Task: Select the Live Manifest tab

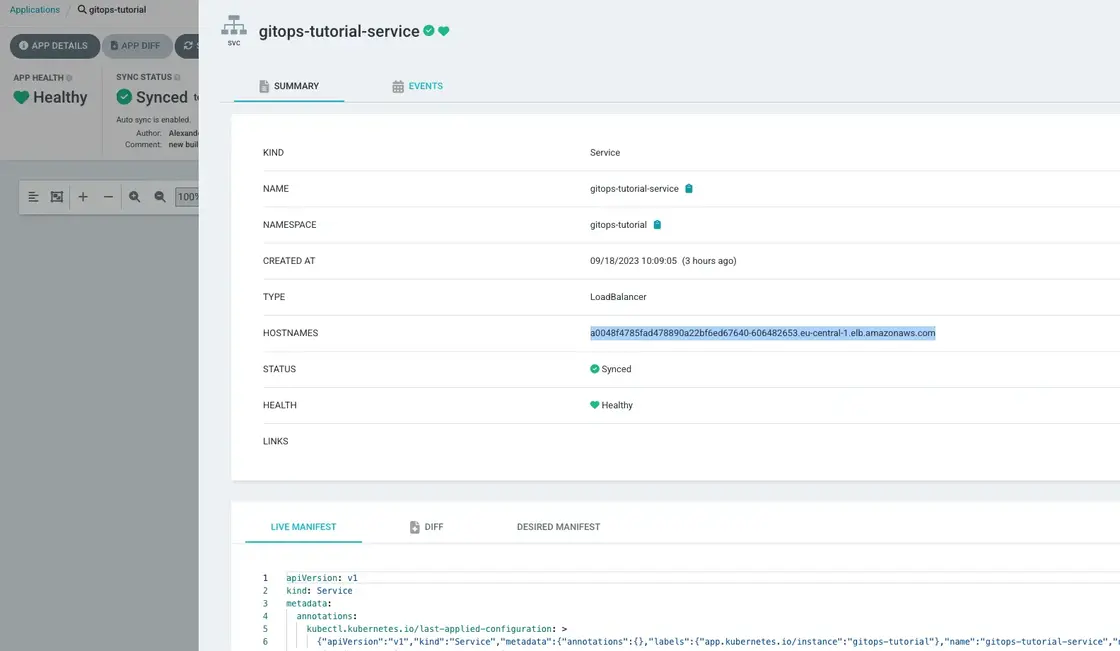Action: [x=303, y=527]
